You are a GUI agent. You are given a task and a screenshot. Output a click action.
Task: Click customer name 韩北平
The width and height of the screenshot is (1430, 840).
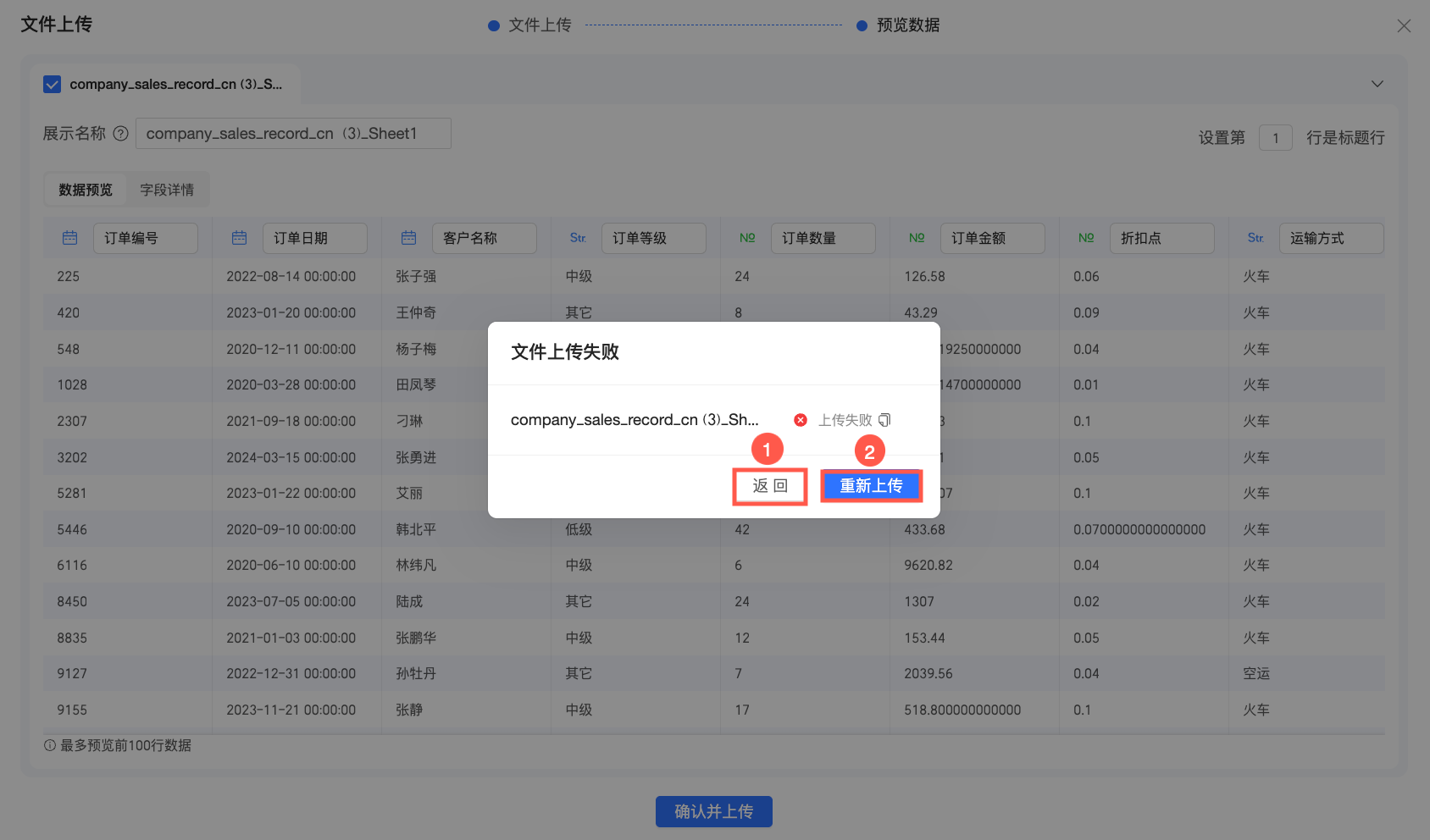tap(416, 530)
